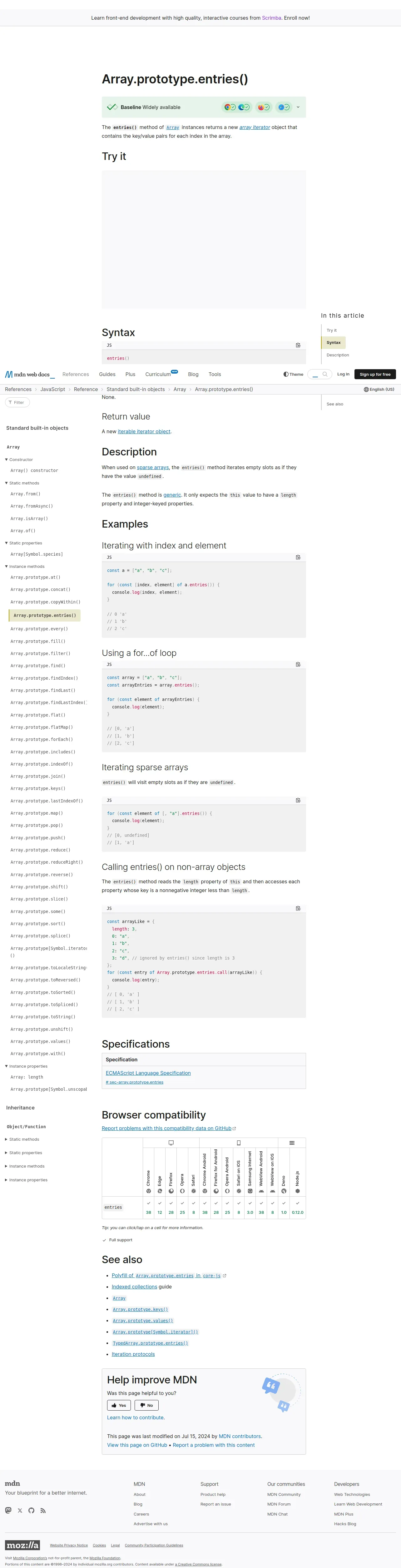
Task: Click the mobile platform icon in compatibility table
Action: pos(239,1143)
